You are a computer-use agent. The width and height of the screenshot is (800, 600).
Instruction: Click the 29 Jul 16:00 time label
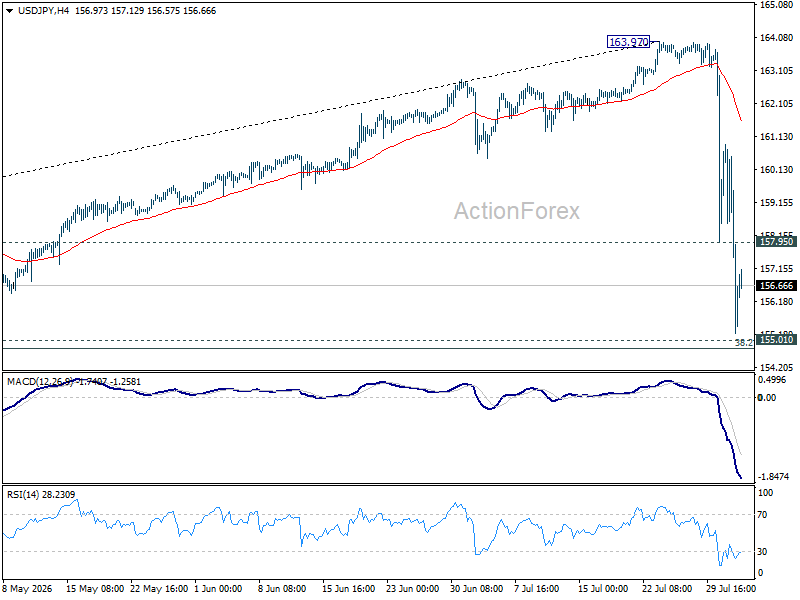pos(731,589)
